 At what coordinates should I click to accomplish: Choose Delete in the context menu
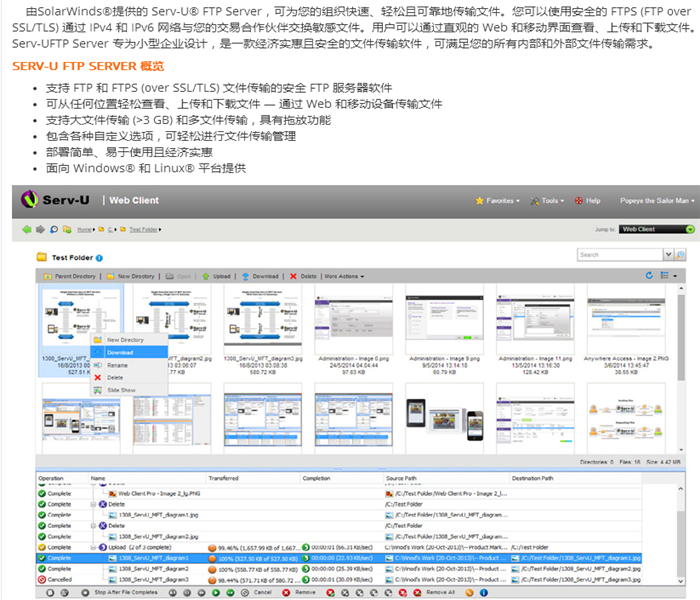click(x=129, y=378)
